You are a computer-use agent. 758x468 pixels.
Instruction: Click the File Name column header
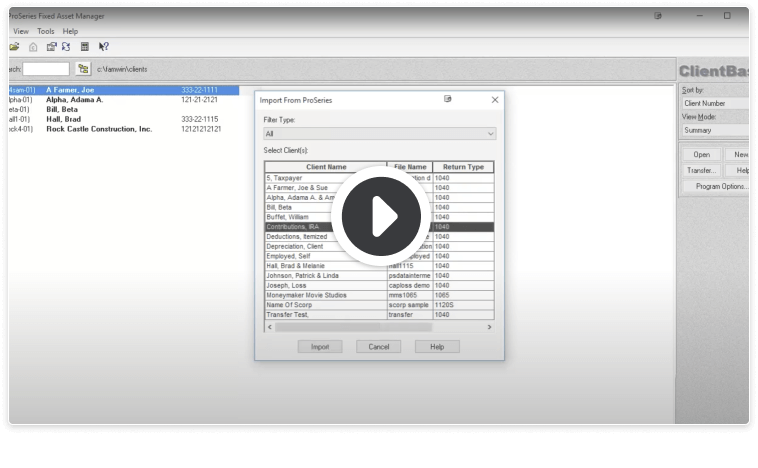click(410, 167)
